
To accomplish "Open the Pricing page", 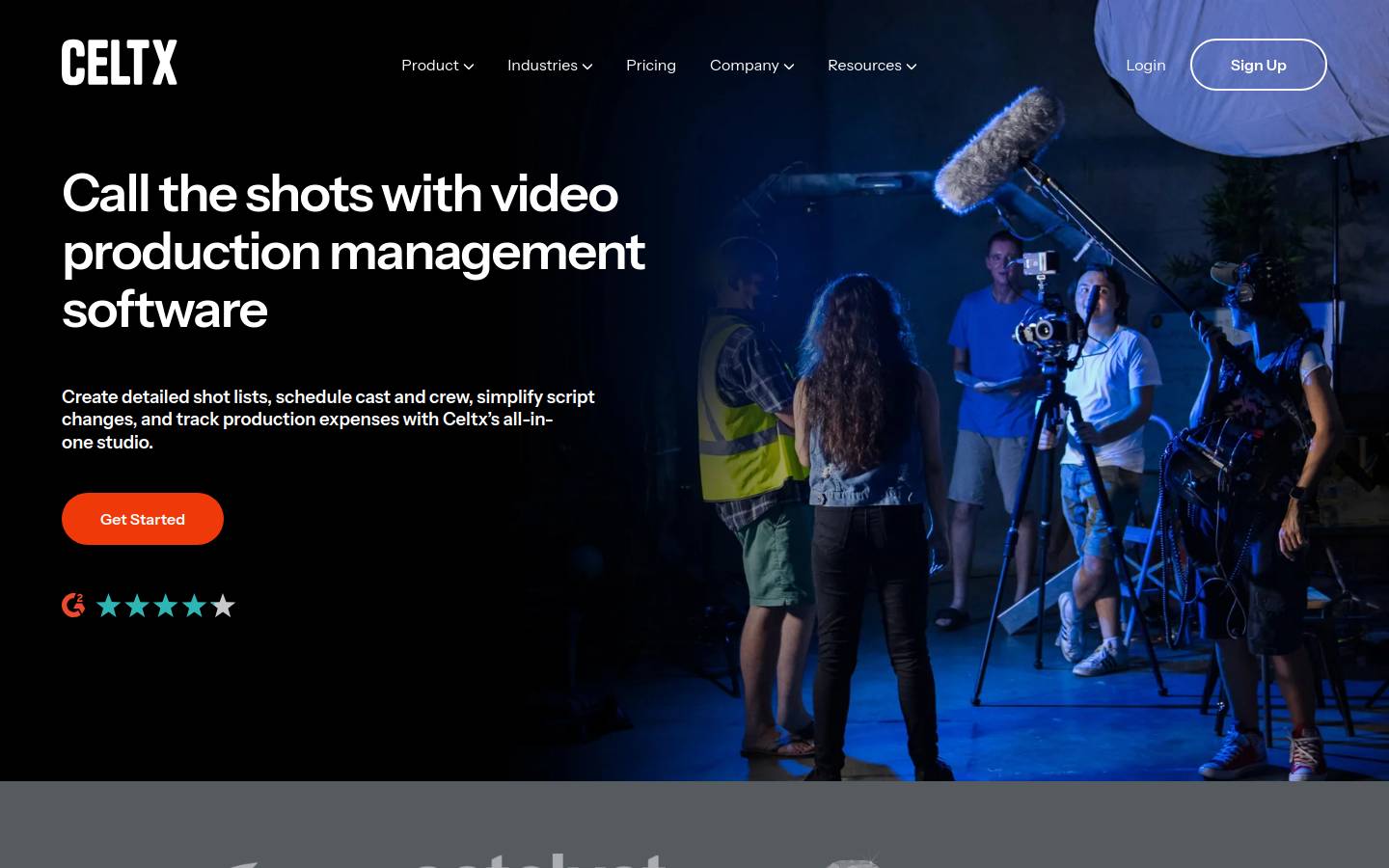I will click(x=651, y=66).
